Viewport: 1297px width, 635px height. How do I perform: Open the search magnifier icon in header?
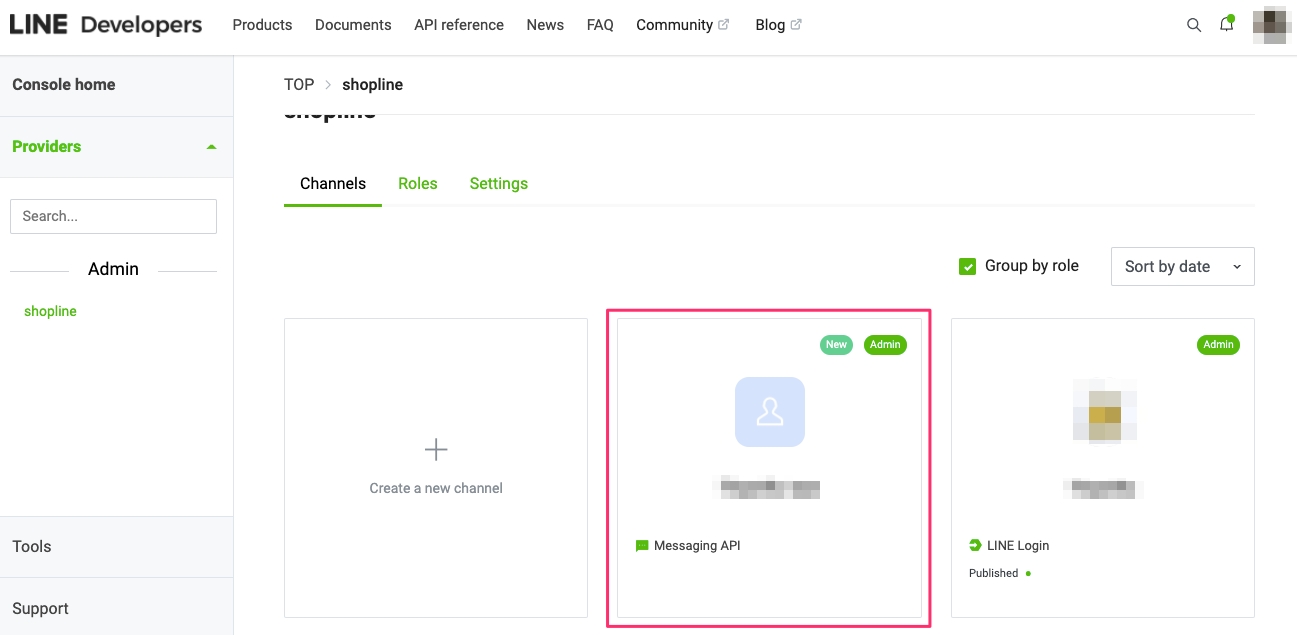(1193, 25)
